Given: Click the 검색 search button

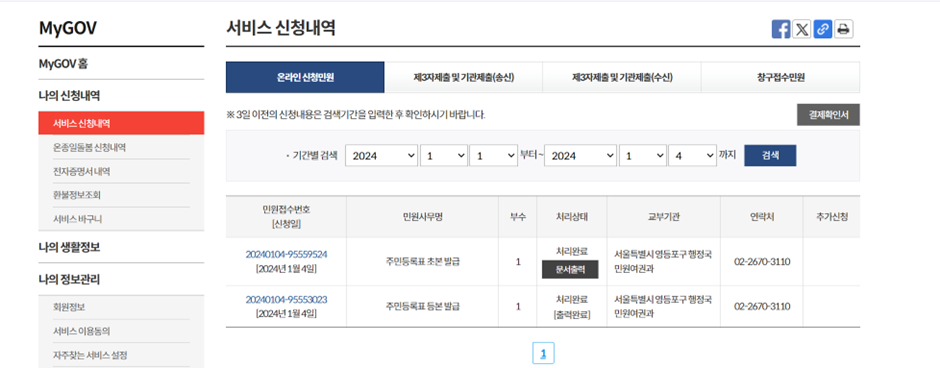Looking at the screenshot, I should (x=770, y=155).
